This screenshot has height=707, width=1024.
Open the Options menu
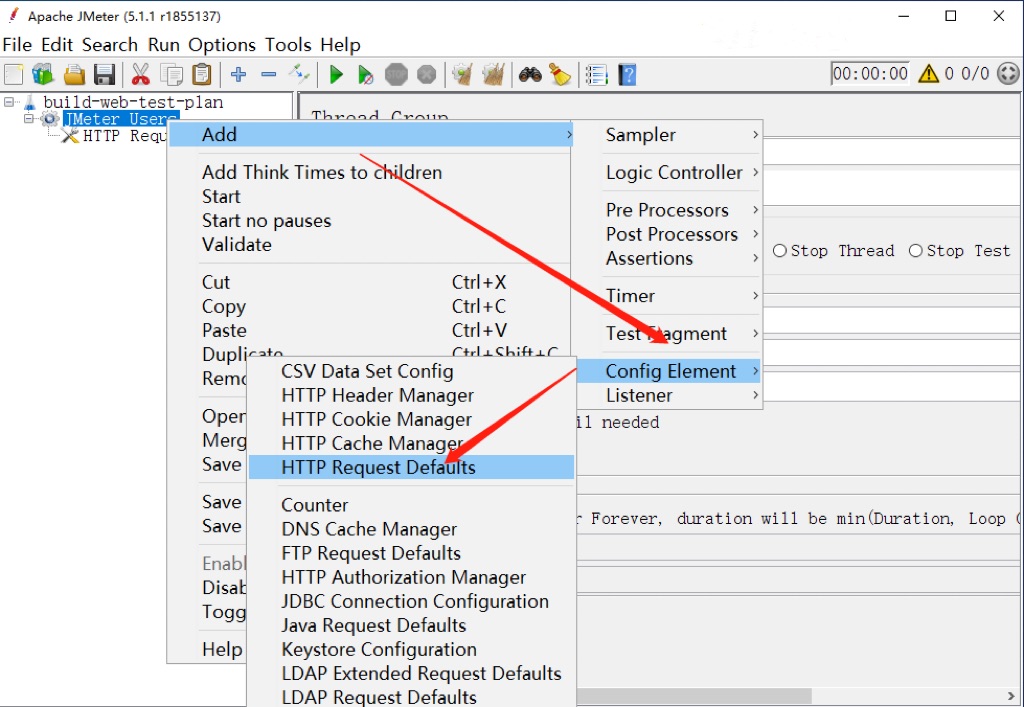point(222,44)
